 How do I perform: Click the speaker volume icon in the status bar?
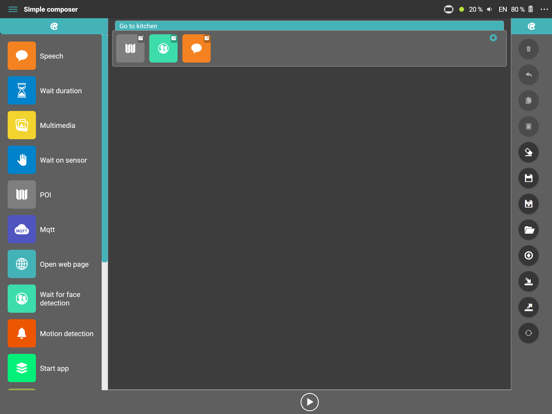point(489,10)
